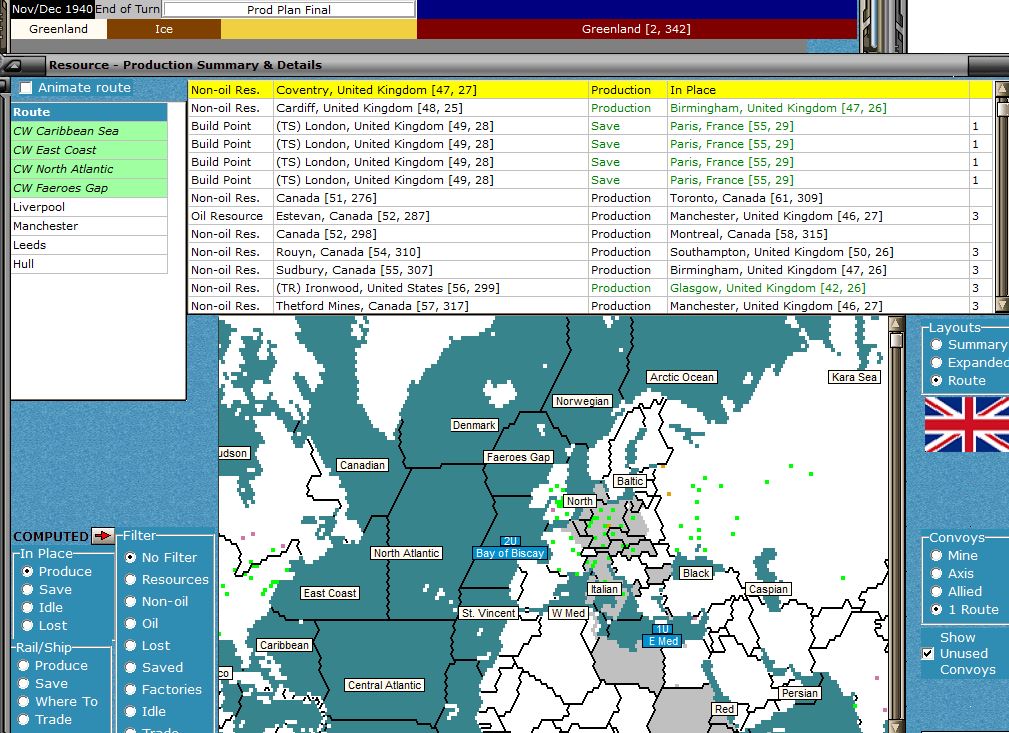This screenshot has width=1009, height=733.
Task: Select CW Faeroes Gap in Route list
Action: click(x=89, y=188)
